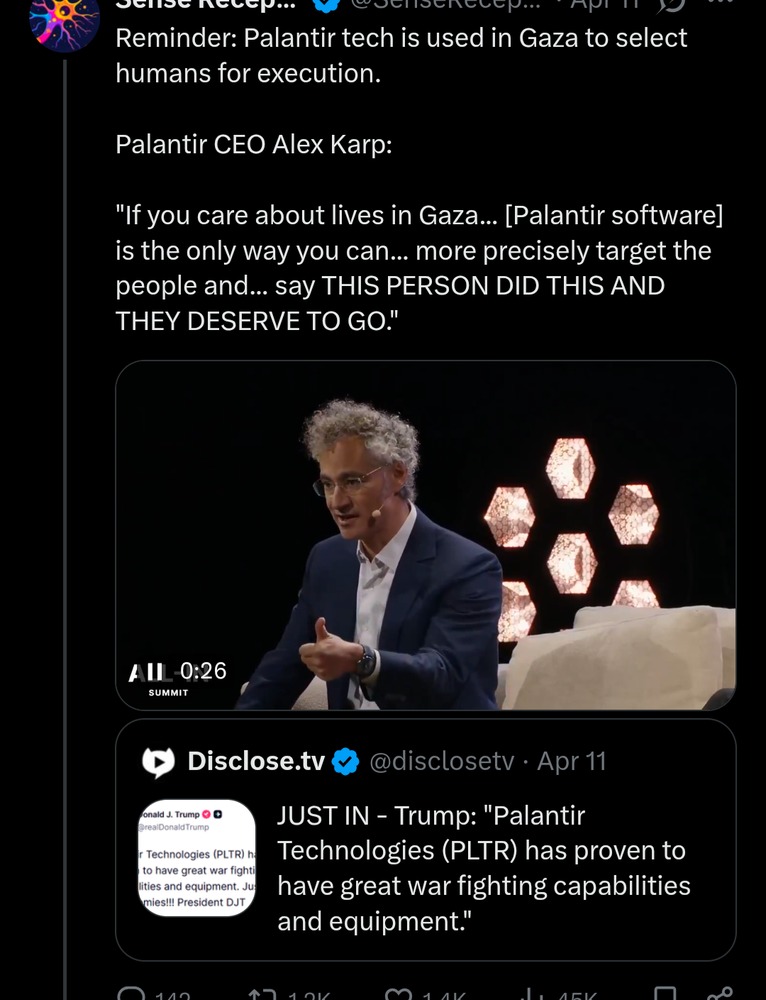Play the Alex Karp video
The width and height of the screenshot is (766, 1000).
point(425,535)
